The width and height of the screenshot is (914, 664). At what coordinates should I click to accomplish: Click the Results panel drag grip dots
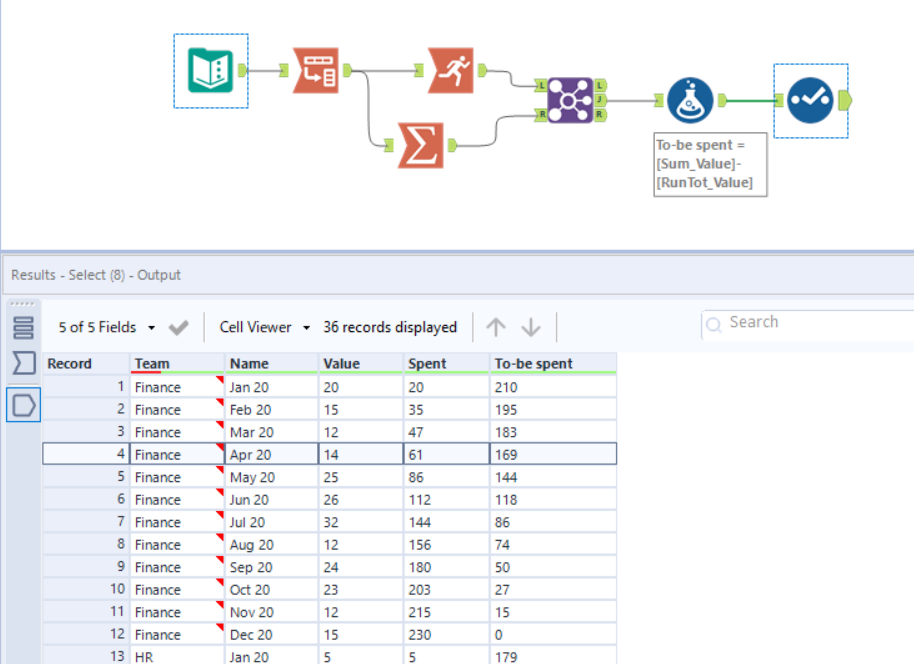coord(23,304)
